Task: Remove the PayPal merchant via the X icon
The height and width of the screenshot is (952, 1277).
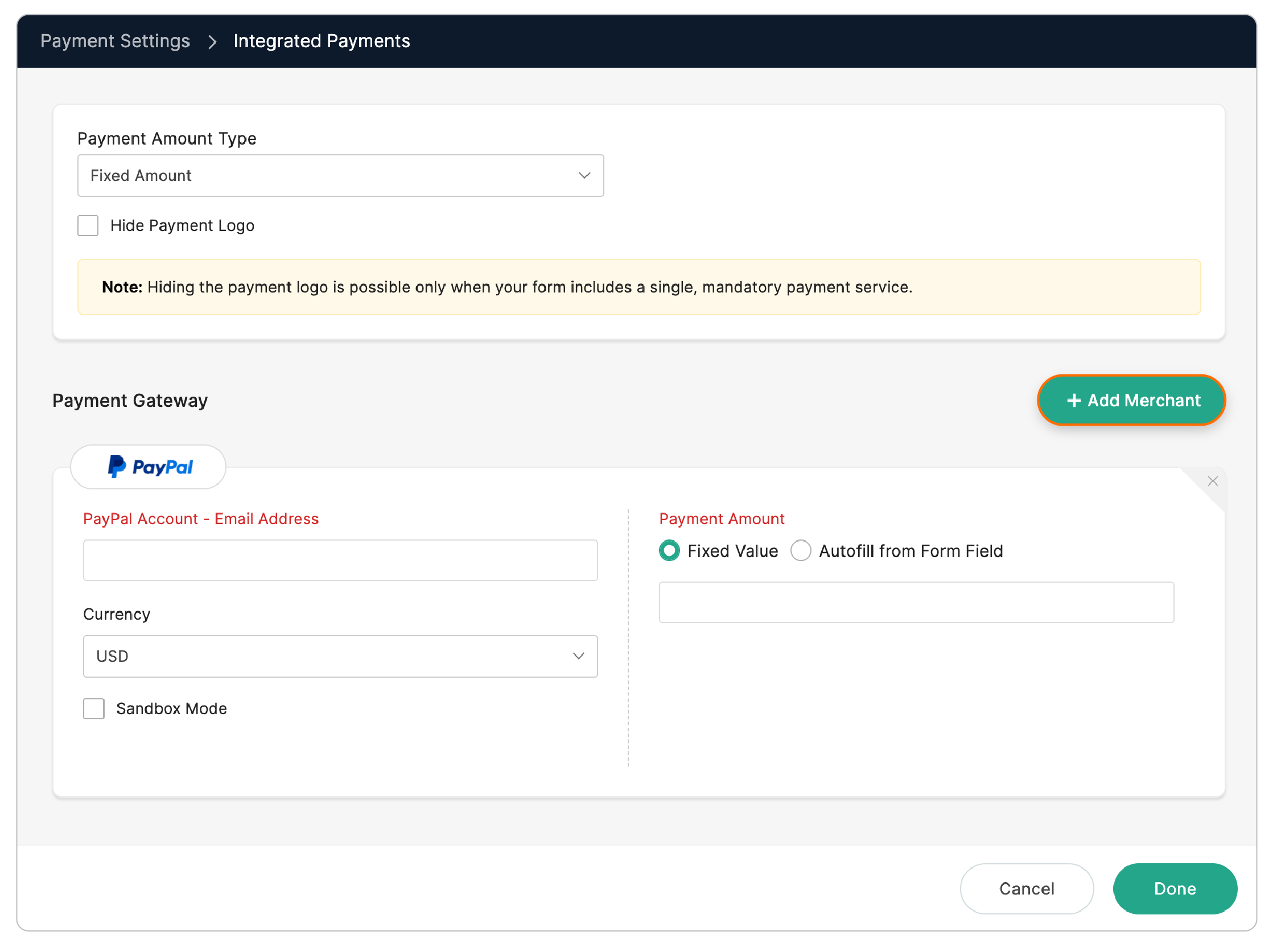Action: 1213,481
